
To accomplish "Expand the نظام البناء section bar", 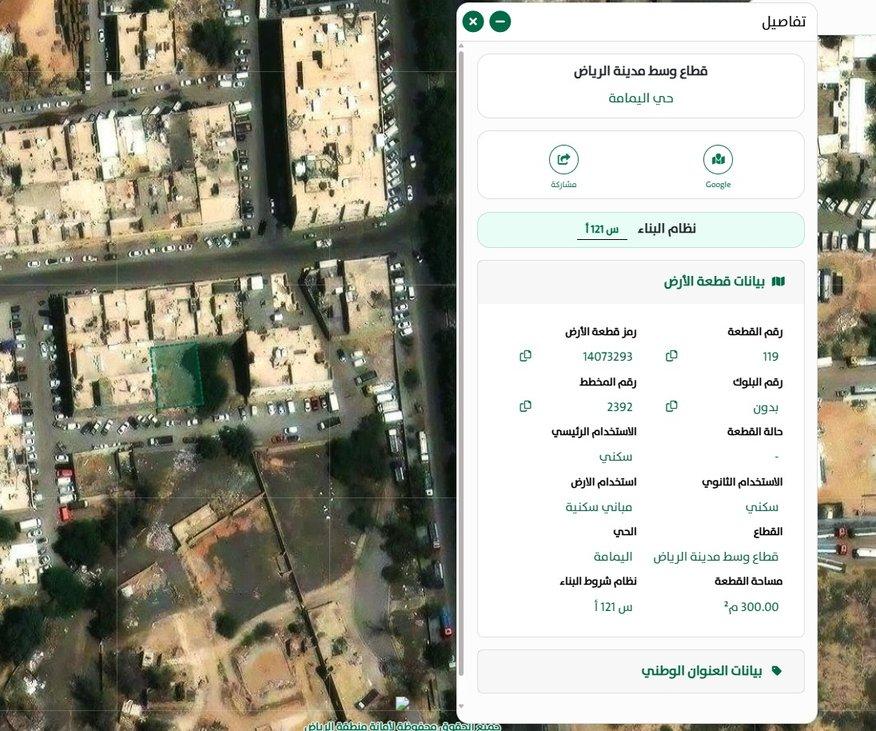I will click(640, 229).
